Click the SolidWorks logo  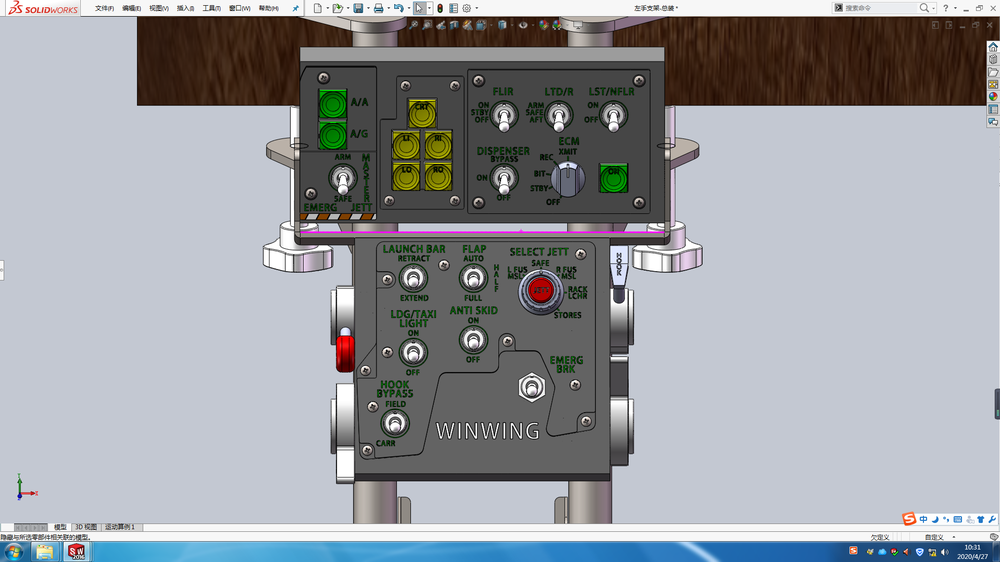point(43,8)
